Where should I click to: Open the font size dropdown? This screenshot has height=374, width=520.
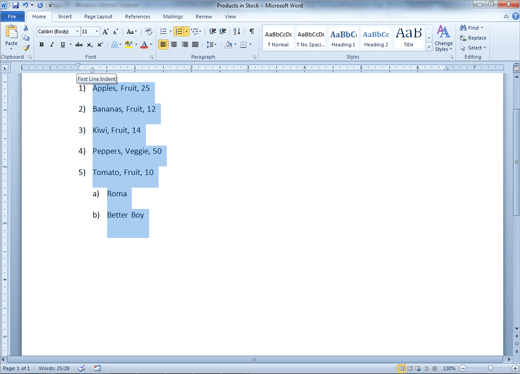97,32
